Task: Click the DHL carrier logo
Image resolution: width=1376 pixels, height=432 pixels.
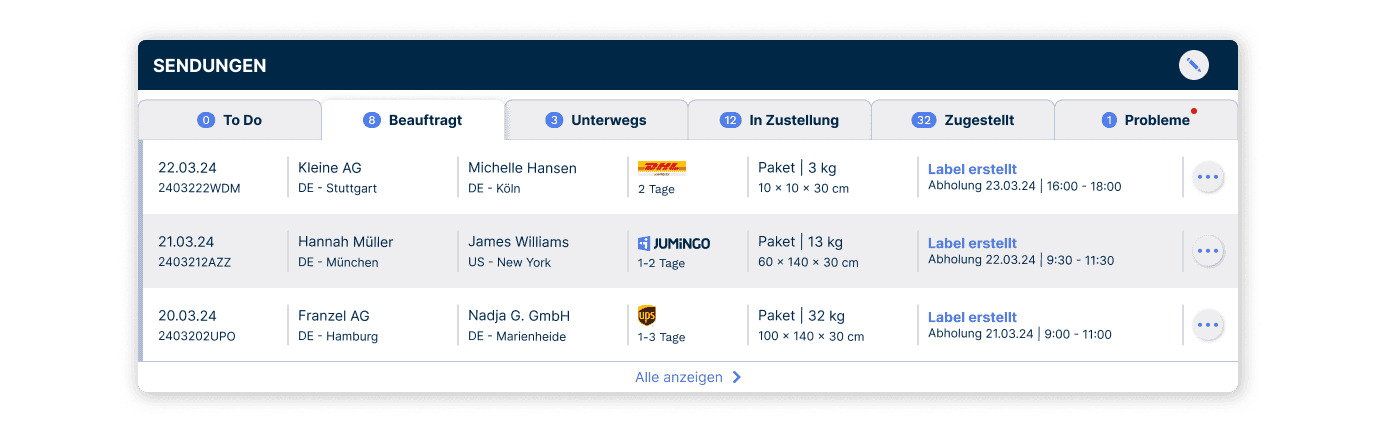Action: click(661, 168)
